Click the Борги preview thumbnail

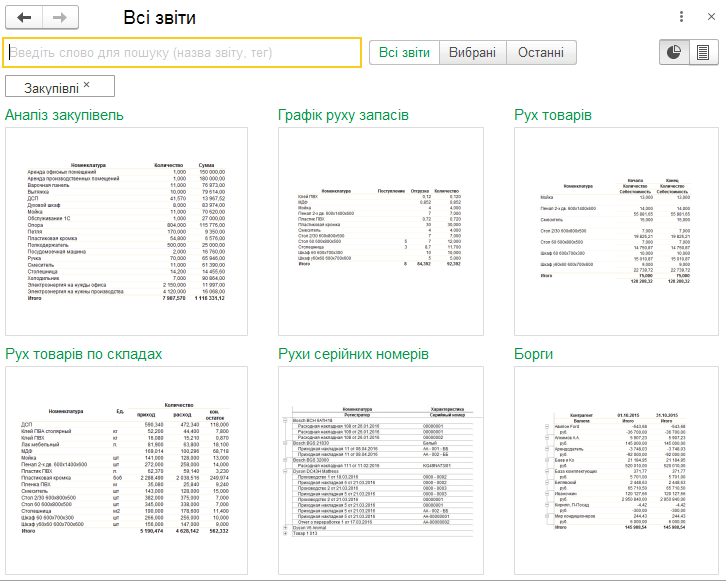point(616,470)
